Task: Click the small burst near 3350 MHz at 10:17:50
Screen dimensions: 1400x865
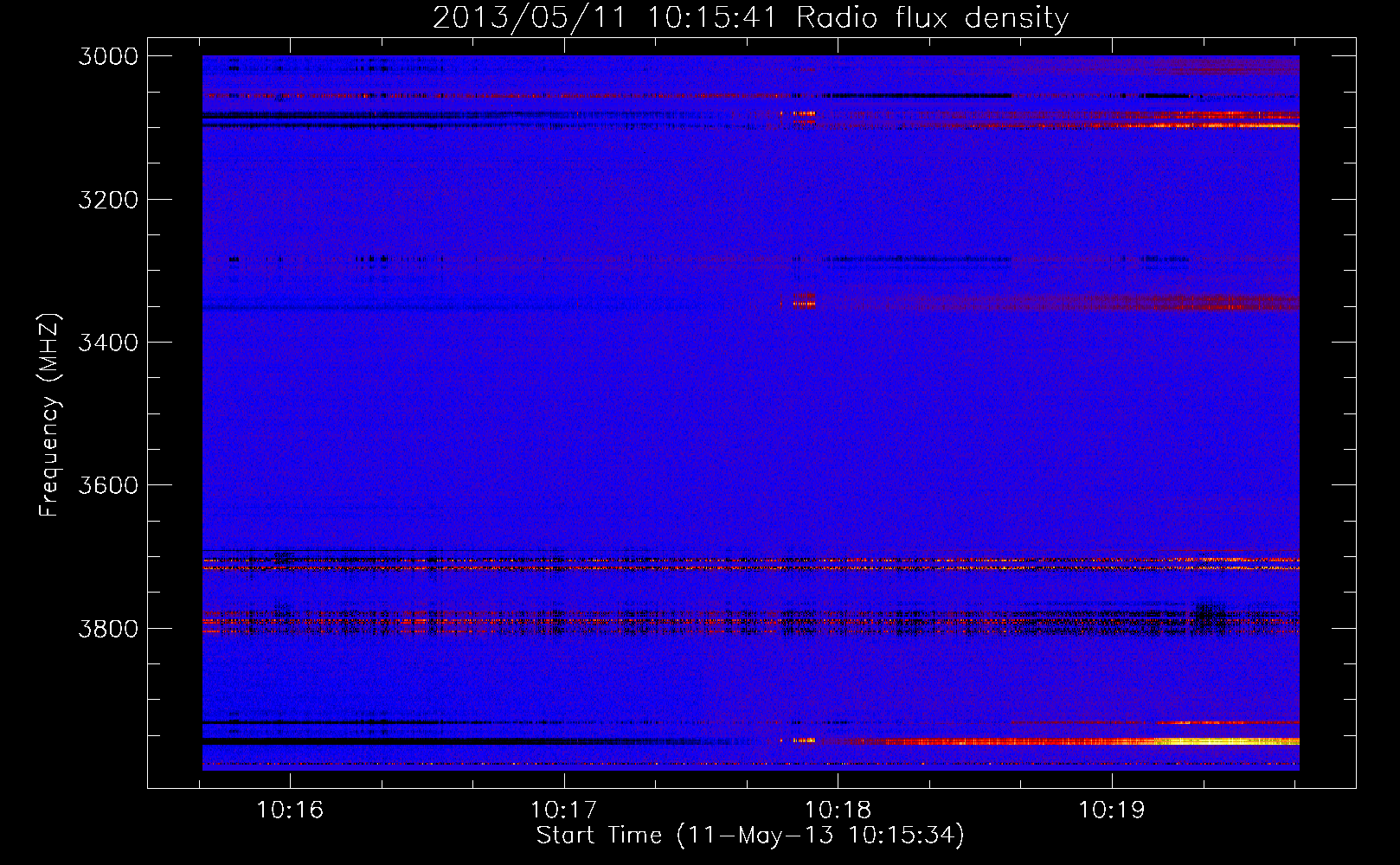Action: click(x=804, y=300)
